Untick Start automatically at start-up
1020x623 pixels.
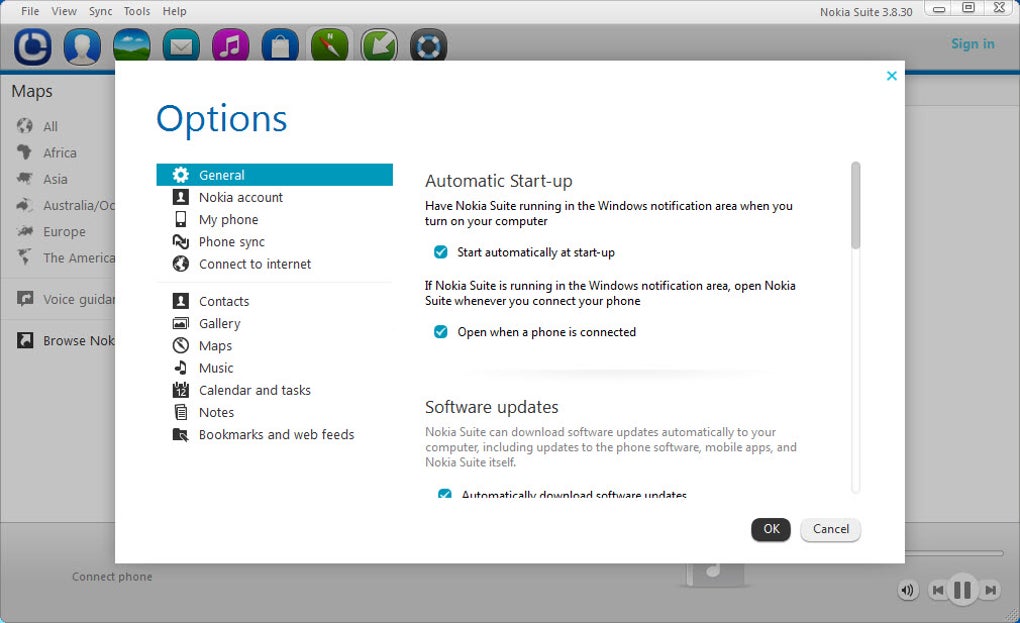(x=440, y=252)
